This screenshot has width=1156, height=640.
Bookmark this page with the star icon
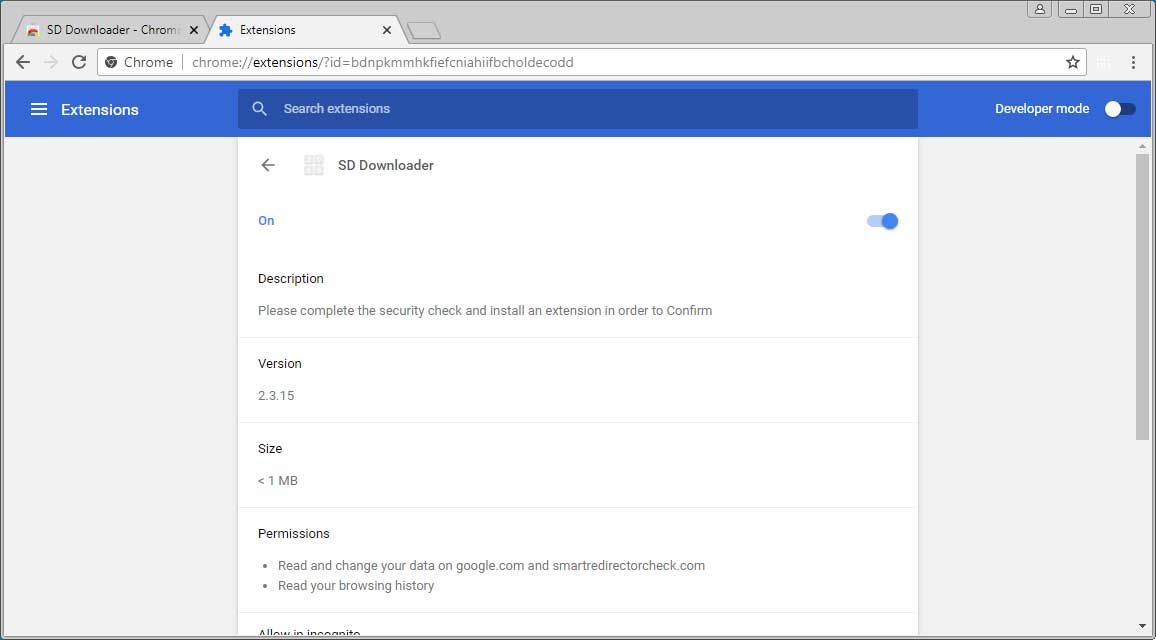click(x=1073, y=63)
